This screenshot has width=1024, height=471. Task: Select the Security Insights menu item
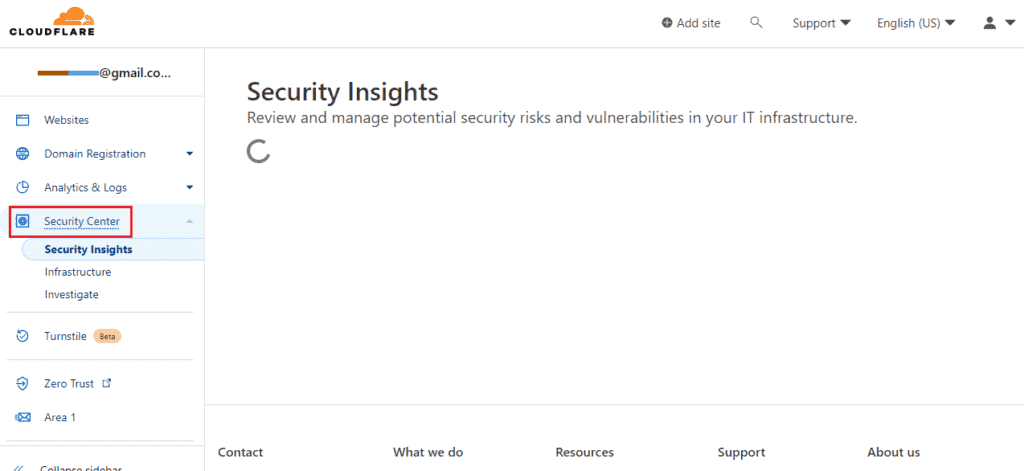point(88,250)
